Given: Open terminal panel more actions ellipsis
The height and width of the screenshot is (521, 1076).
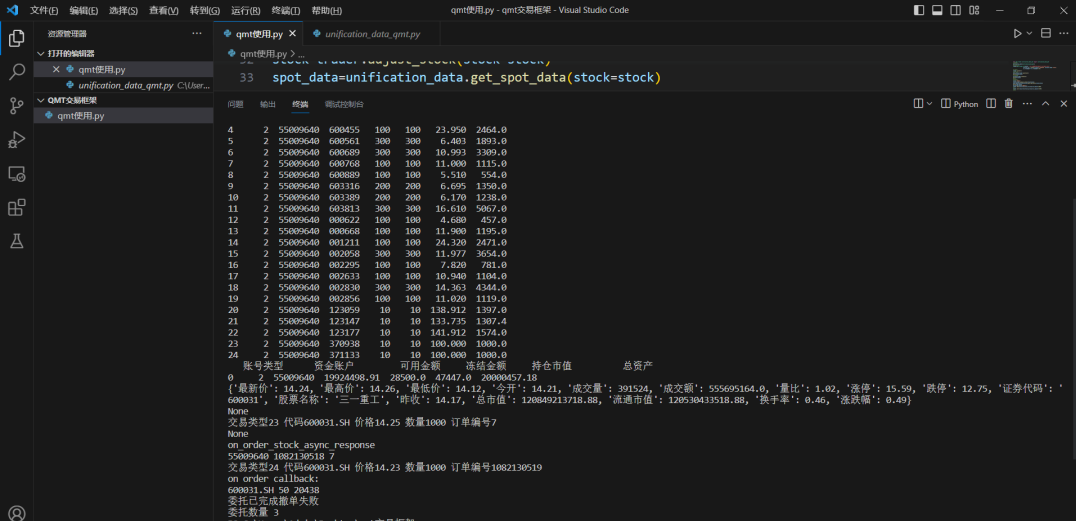Looking at the screenshot, I should (1027, 104).
